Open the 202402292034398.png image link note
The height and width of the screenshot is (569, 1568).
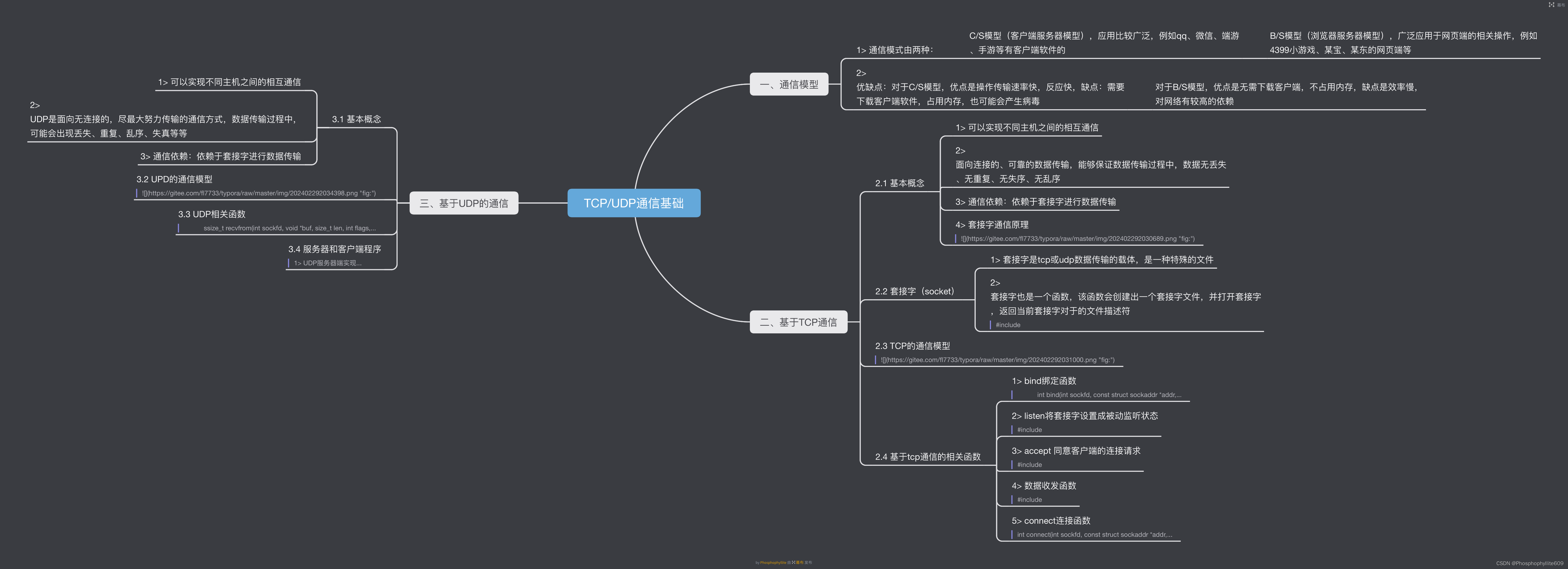tap(259, 193)
